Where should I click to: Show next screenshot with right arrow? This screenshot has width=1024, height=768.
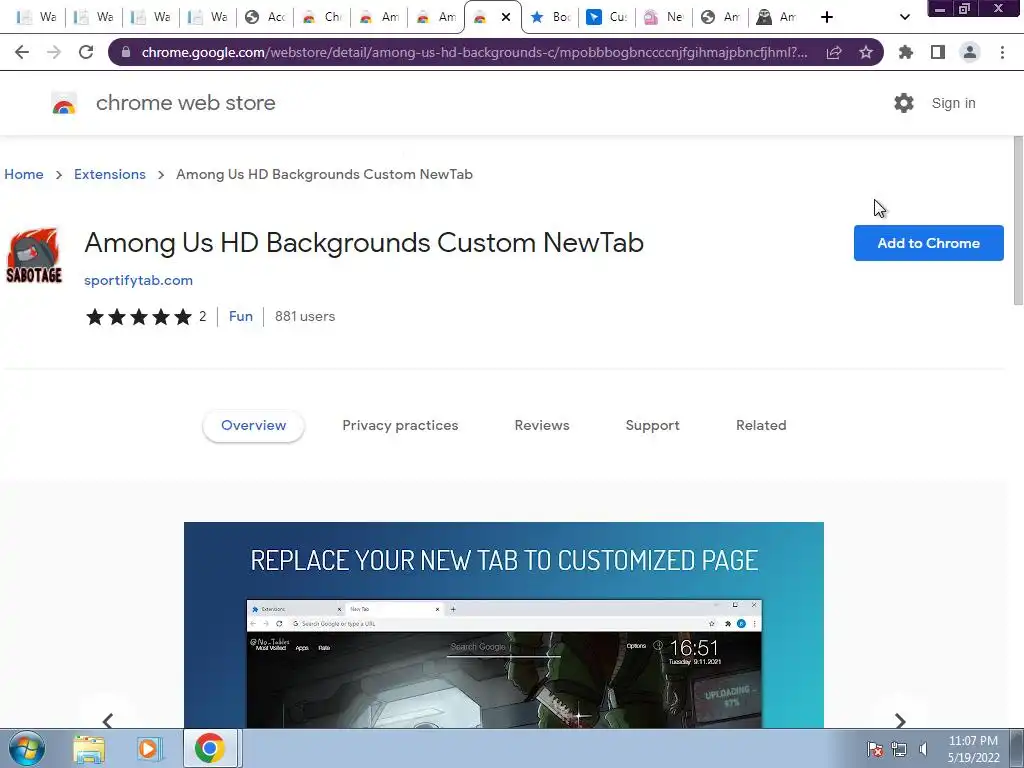click(x=901, y=720)
